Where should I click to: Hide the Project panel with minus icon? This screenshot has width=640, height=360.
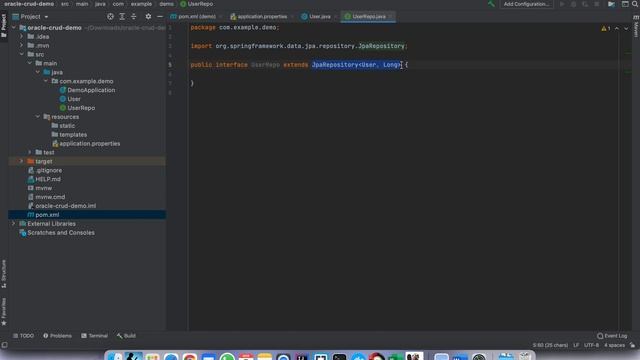coord(160,17)
